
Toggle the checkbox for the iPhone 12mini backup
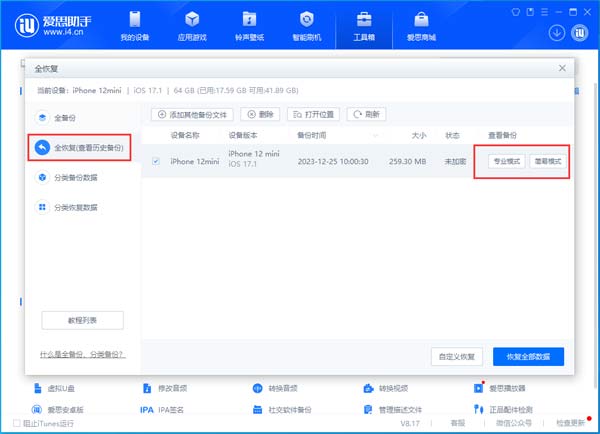click(x=156, y=161)
